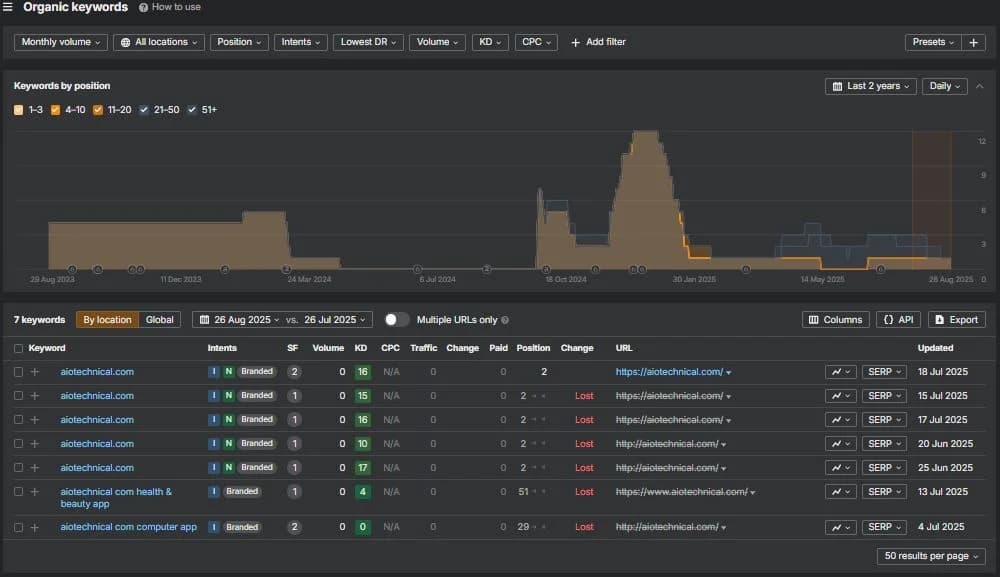Open the hamburger navigation menu
The width and height of the screenshot is (1000, 577).
[8, 7]
